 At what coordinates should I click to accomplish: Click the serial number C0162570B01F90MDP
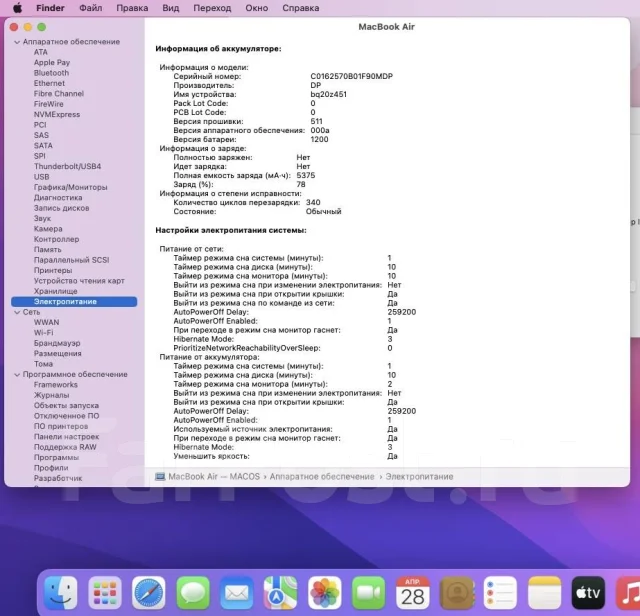[351, 76]
